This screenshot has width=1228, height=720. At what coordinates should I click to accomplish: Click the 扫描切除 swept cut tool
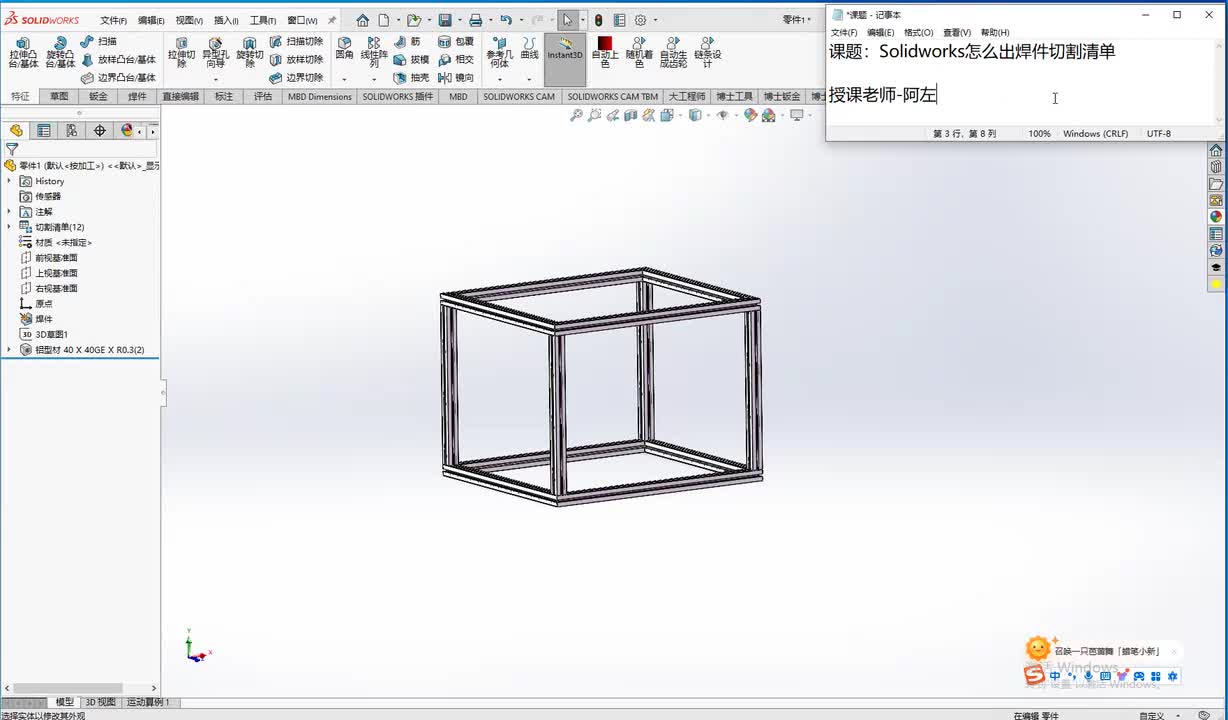point(296,42)
